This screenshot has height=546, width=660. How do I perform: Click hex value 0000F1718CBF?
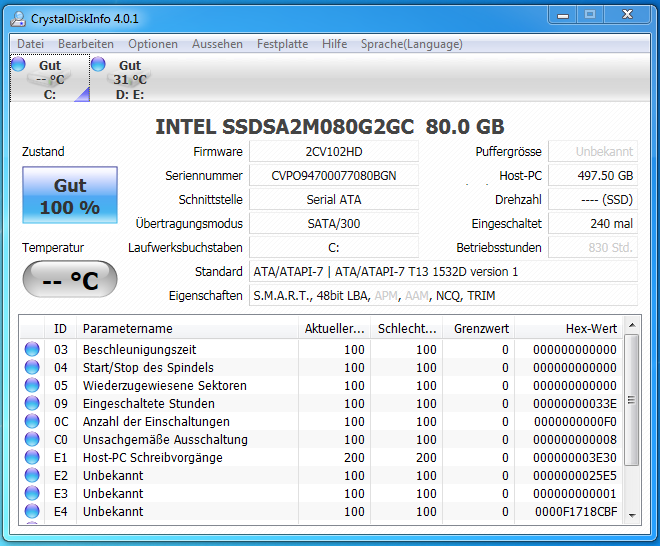(x=576, y=511)
